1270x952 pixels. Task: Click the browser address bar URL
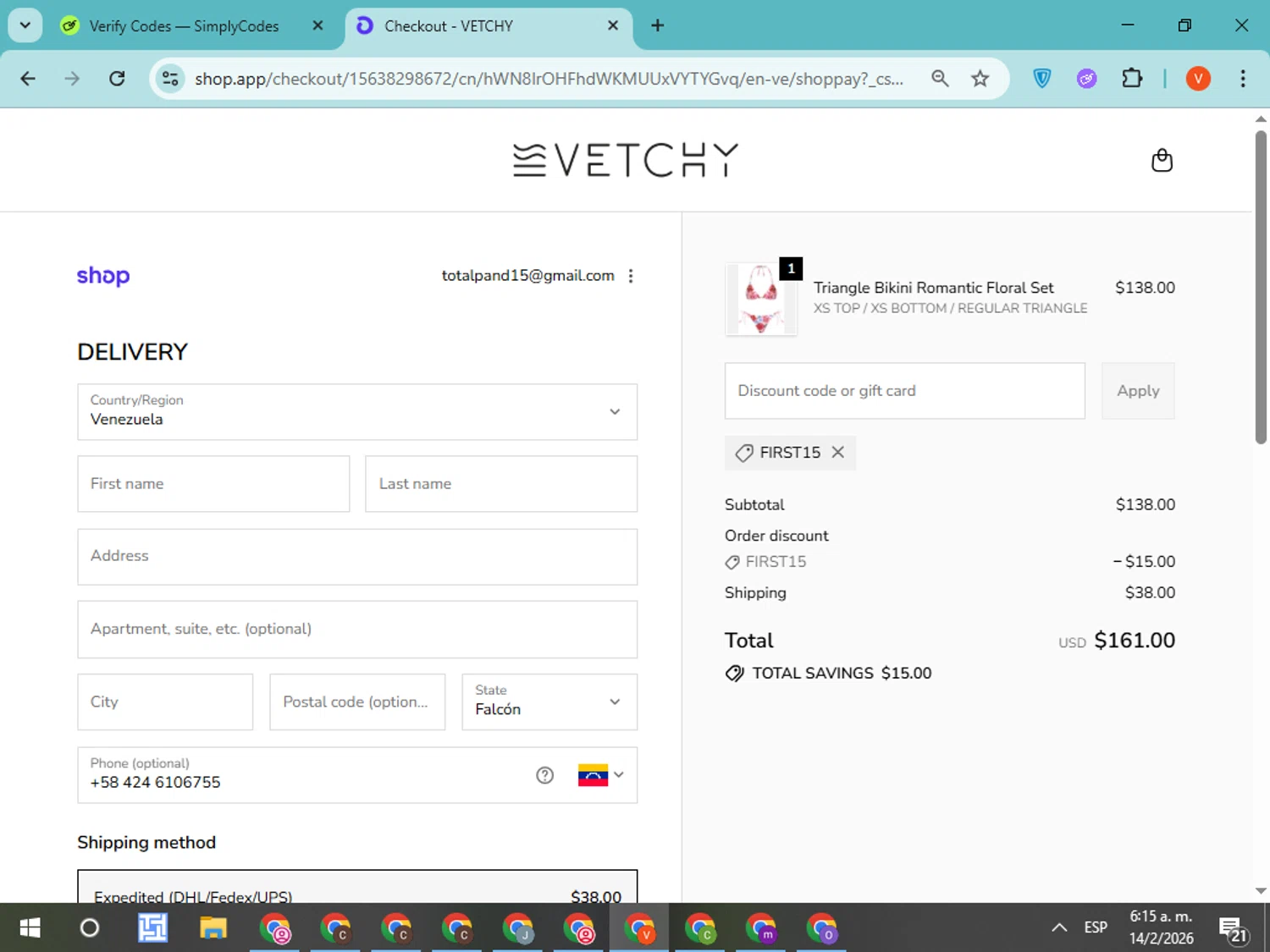pyautogui.click(x=549, y=79)
